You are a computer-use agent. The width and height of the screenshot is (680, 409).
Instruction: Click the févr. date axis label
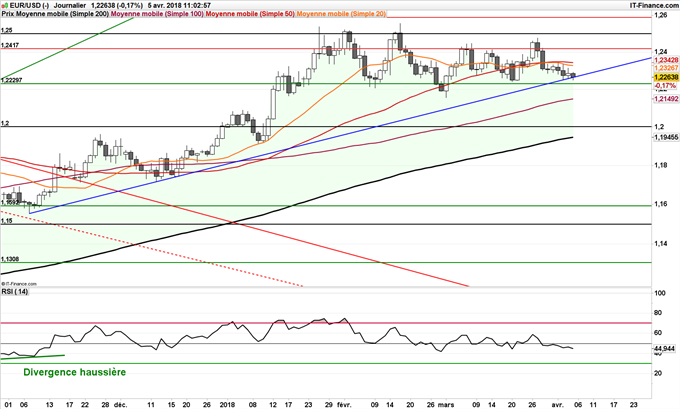tap(346, 405)
